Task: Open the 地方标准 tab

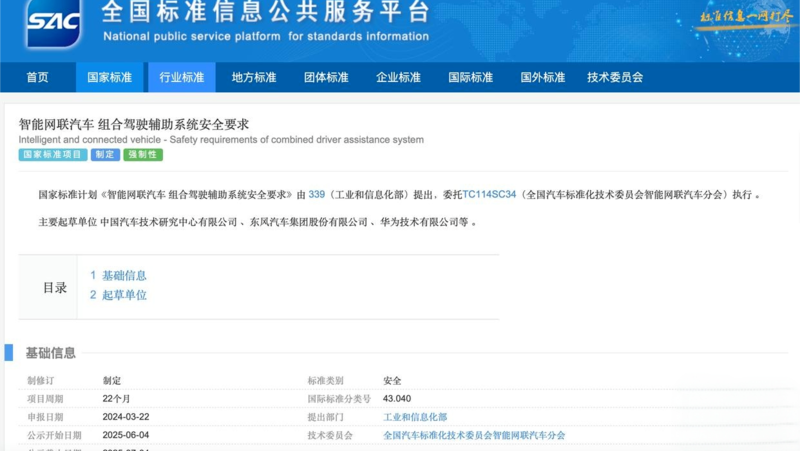Action: point(254,78)
